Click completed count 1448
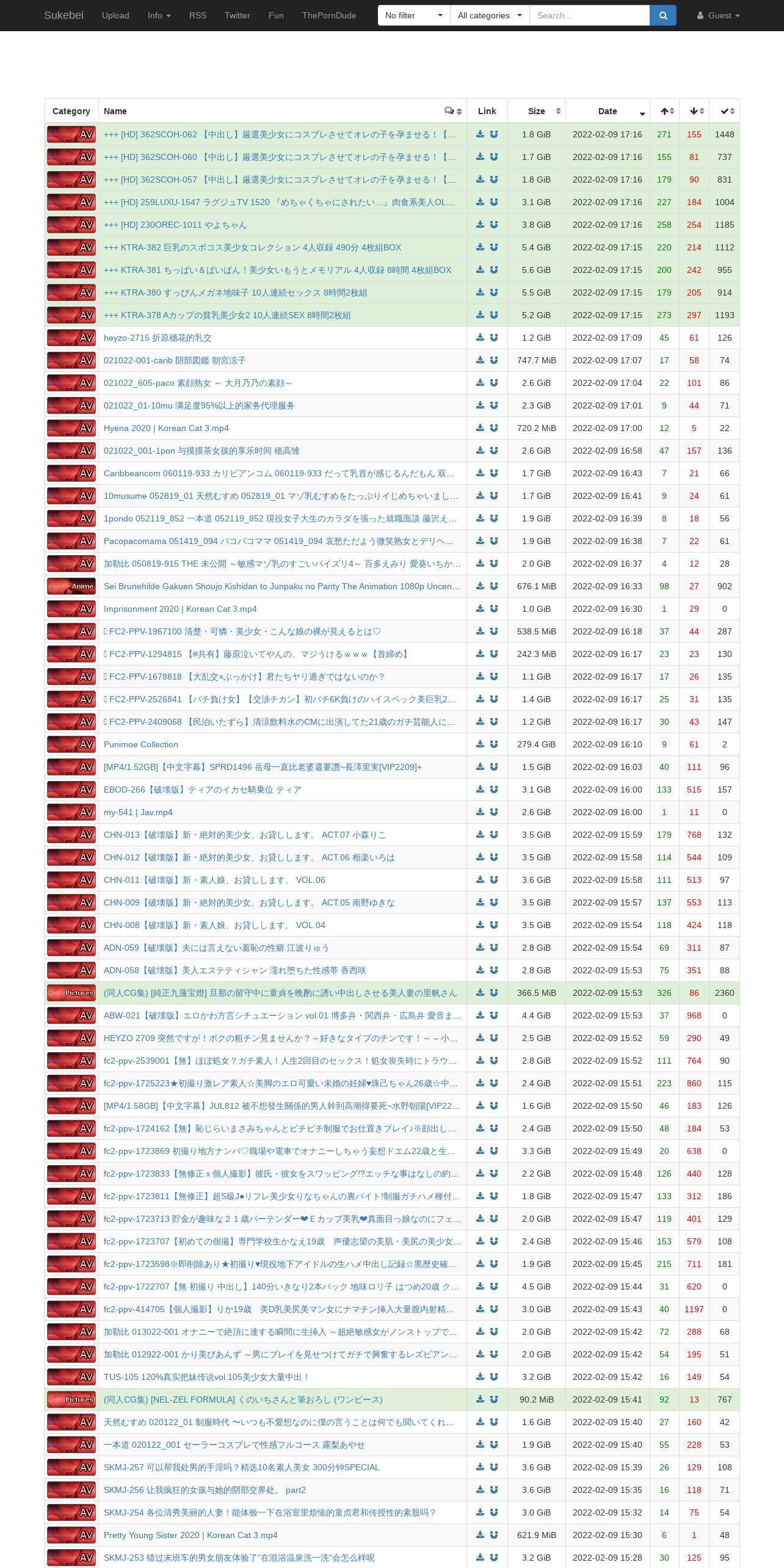 point(725,134)
